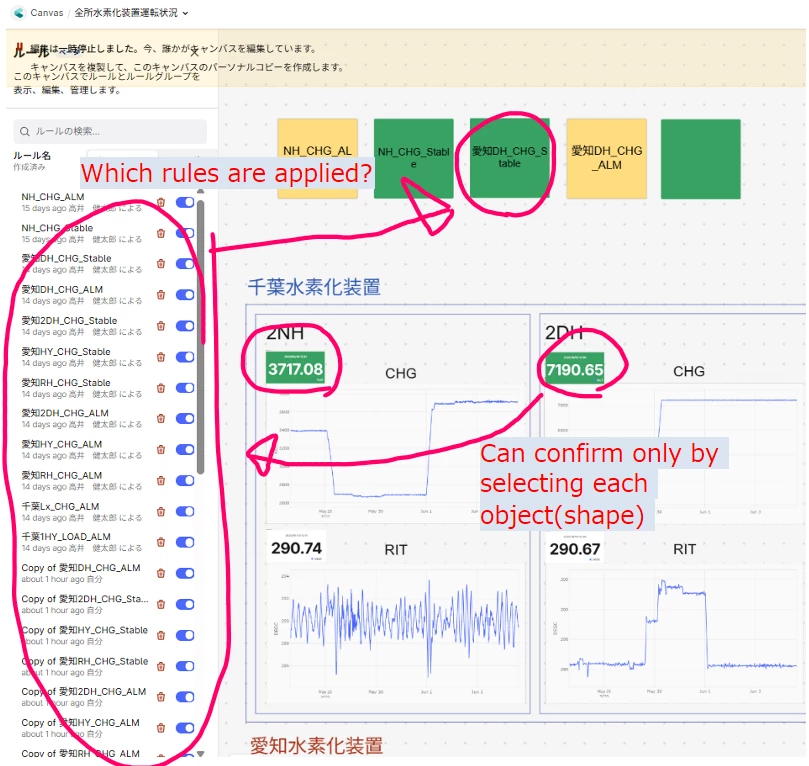This screenshot has height=766, width=809.
Task: Delete the 愛知HY_CHG_Stable rule via trash icon
Action: click(161, 356)
